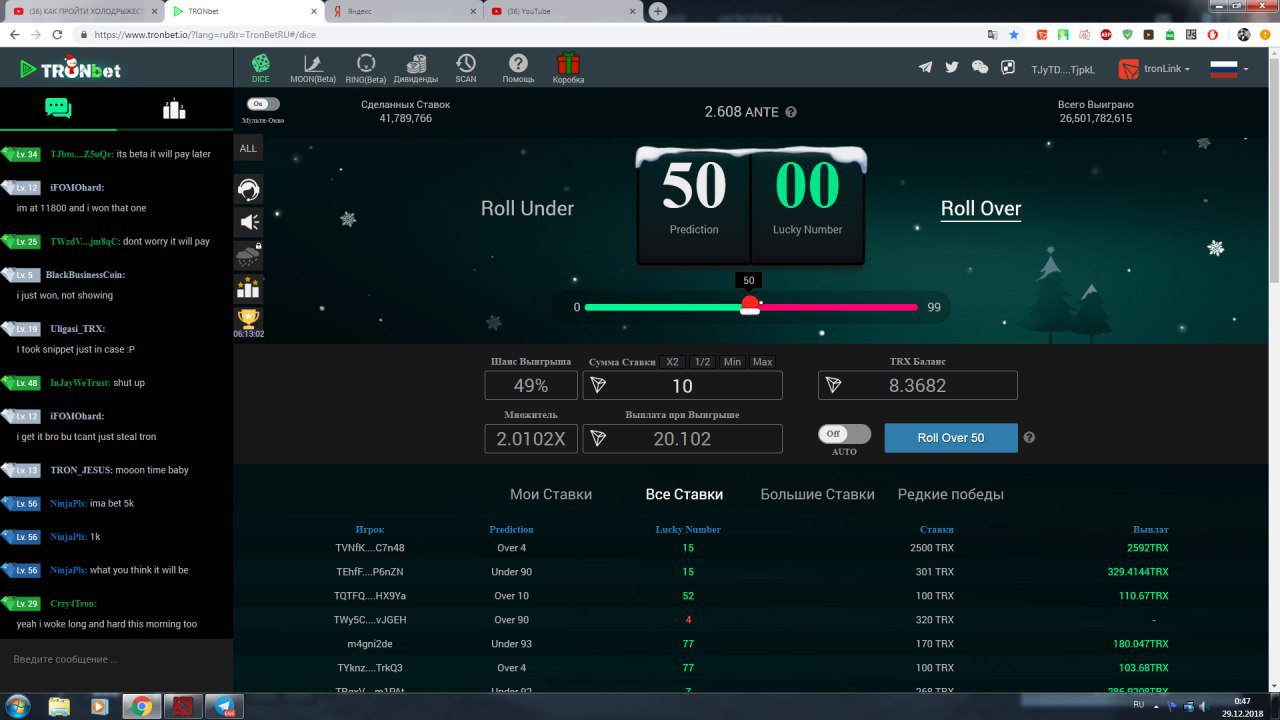Click the green part of prediction slider
The image size is (1280, 720).
[662, 307]
